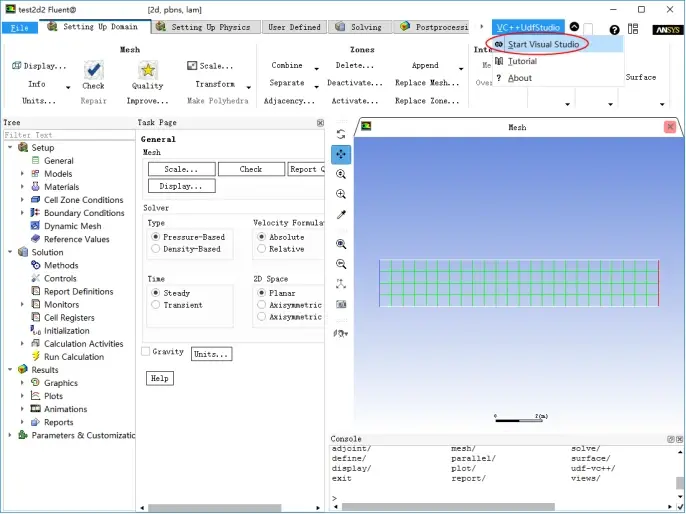This screenshot has height=514, width=686.
Task: Click the camera snapshot icon
Action: pyautogui.click(x=341, y=304)
